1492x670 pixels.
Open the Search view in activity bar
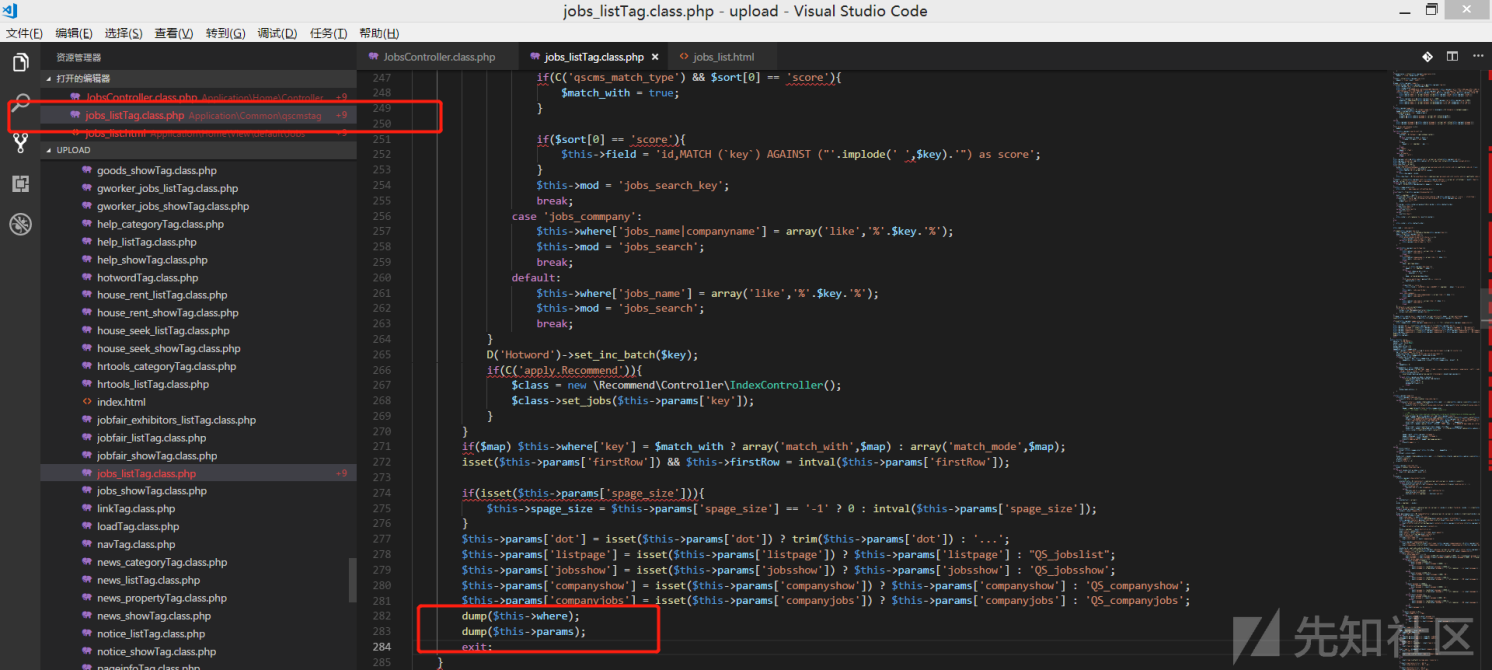20,103
